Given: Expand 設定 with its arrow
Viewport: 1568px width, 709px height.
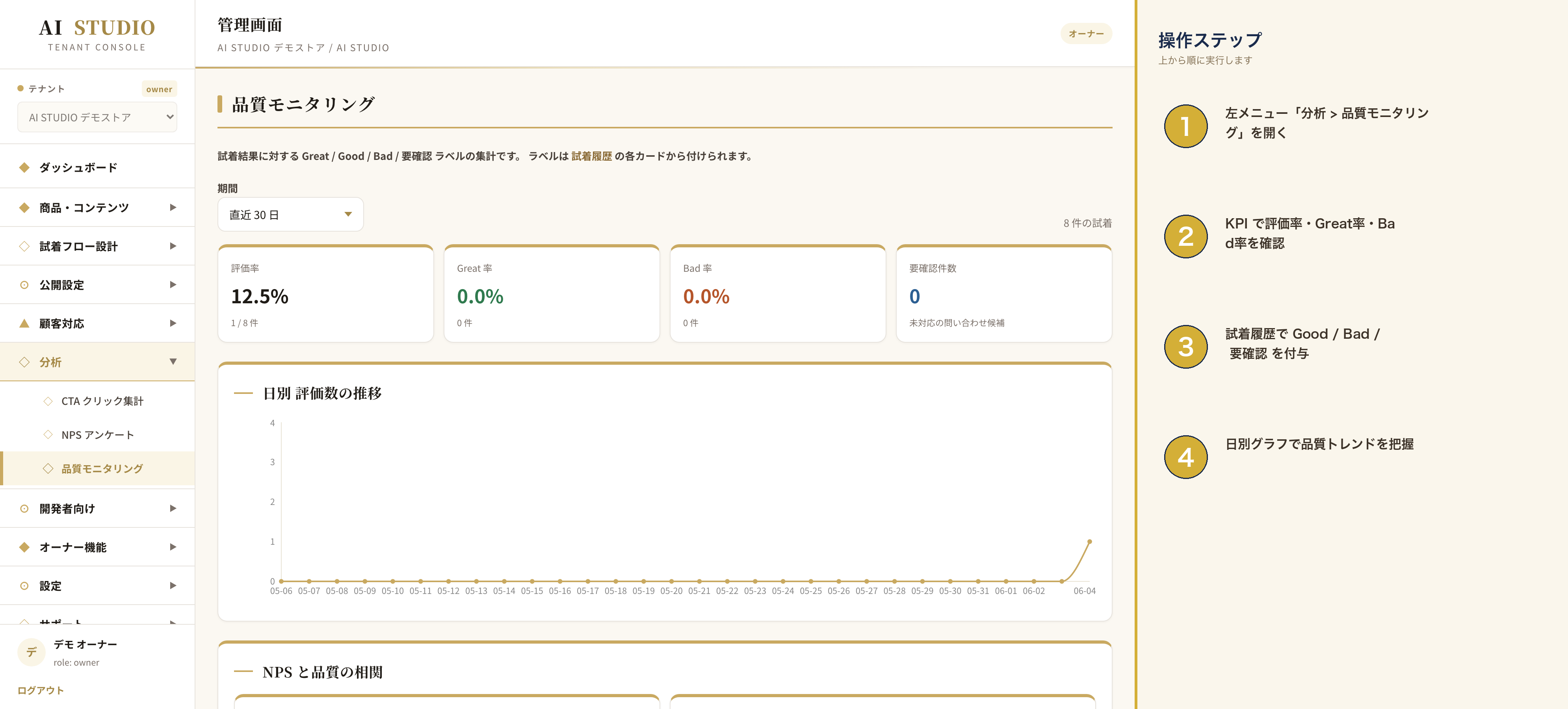Looking at the screenshot, I should (x=173, y=585).
